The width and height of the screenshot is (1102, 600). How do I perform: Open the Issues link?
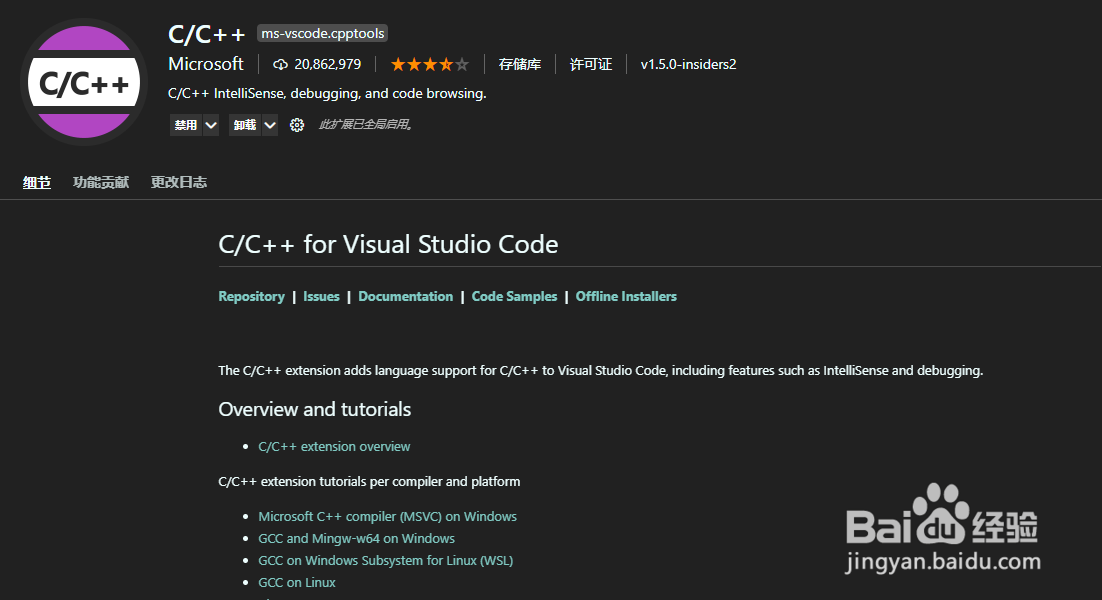click(321, 296)
